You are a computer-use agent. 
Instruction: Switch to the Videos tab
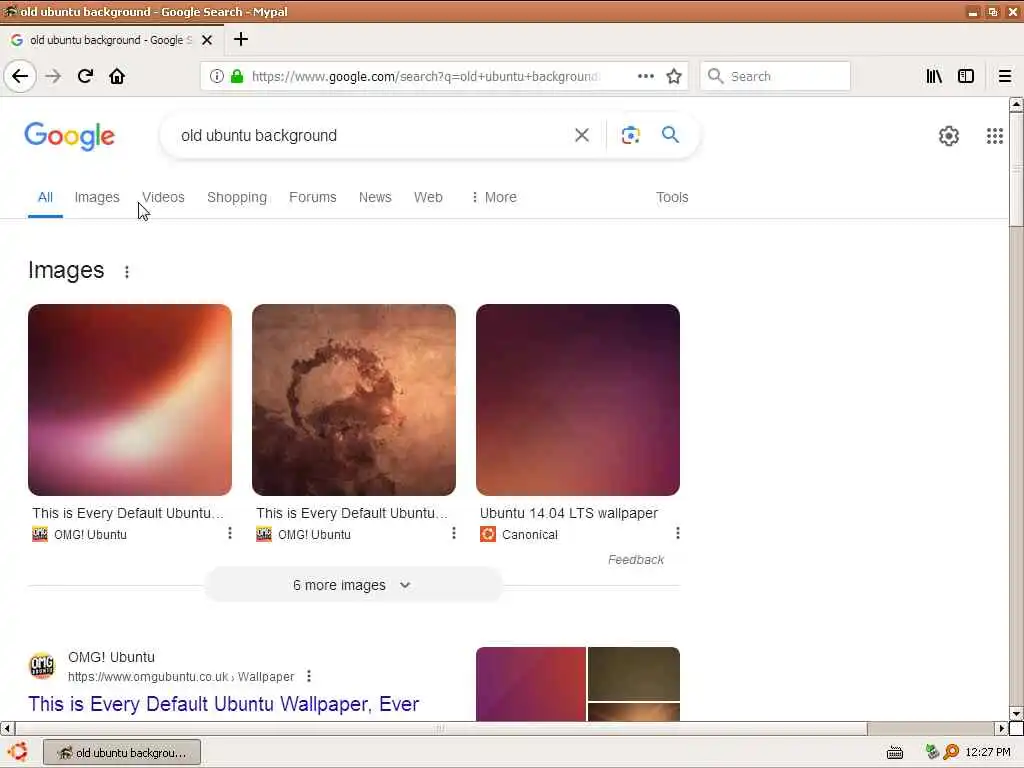[x=163, y=197]
